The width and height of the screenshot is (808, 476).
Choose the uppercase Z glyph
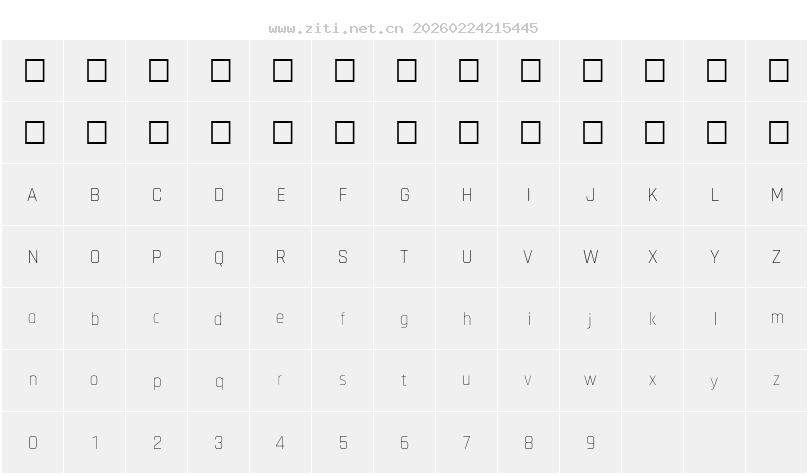776,257
